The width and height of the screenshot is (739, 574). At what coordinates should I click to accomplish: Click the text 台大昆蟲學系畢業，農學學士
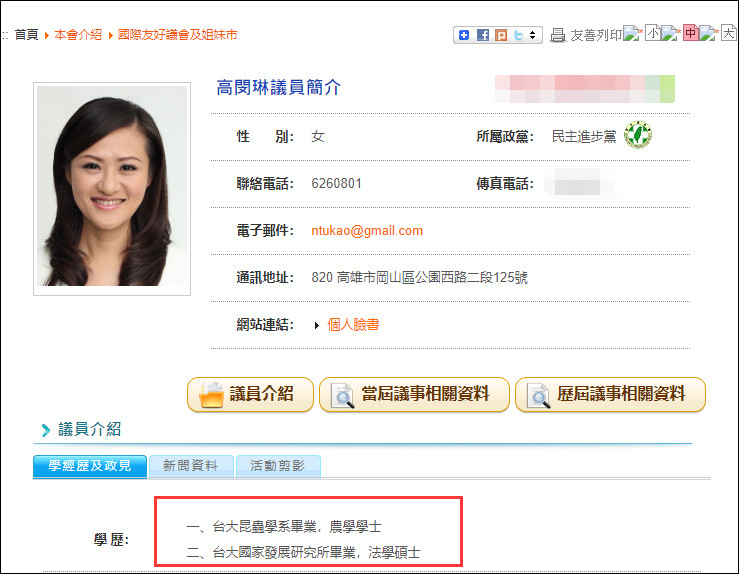(x=296, y=526)
